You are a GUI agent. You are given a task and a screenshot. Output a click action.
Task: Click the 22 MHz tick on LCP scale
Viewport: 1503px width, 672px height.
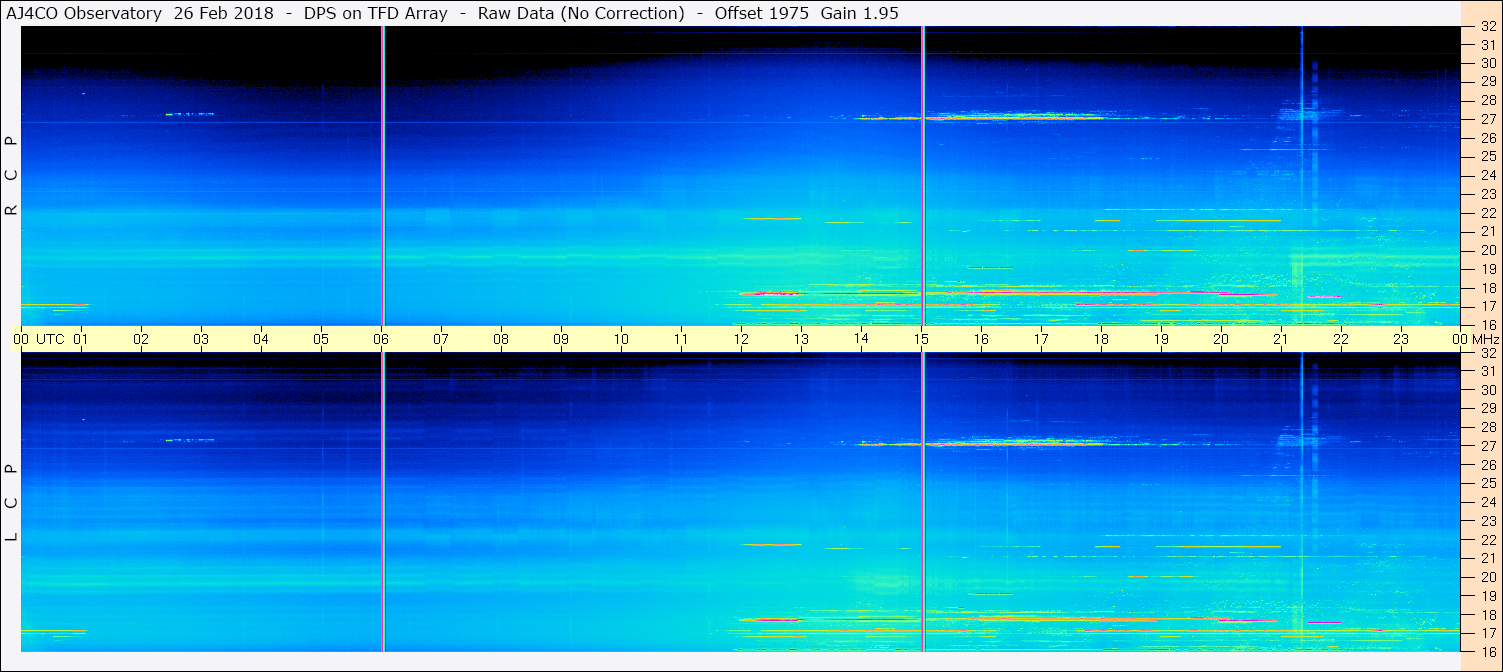tap(1487, 540)
